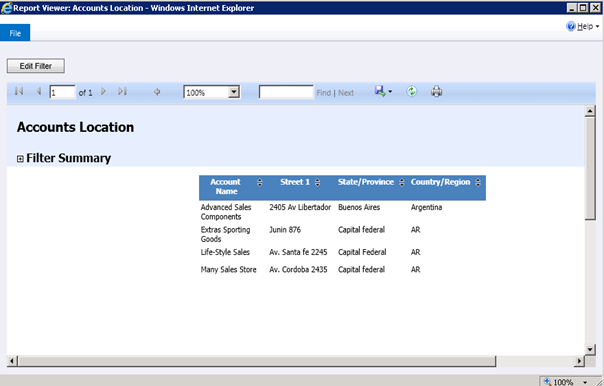
Task: Open the 100% zoom combo box
Action: (x=212, y=92)
